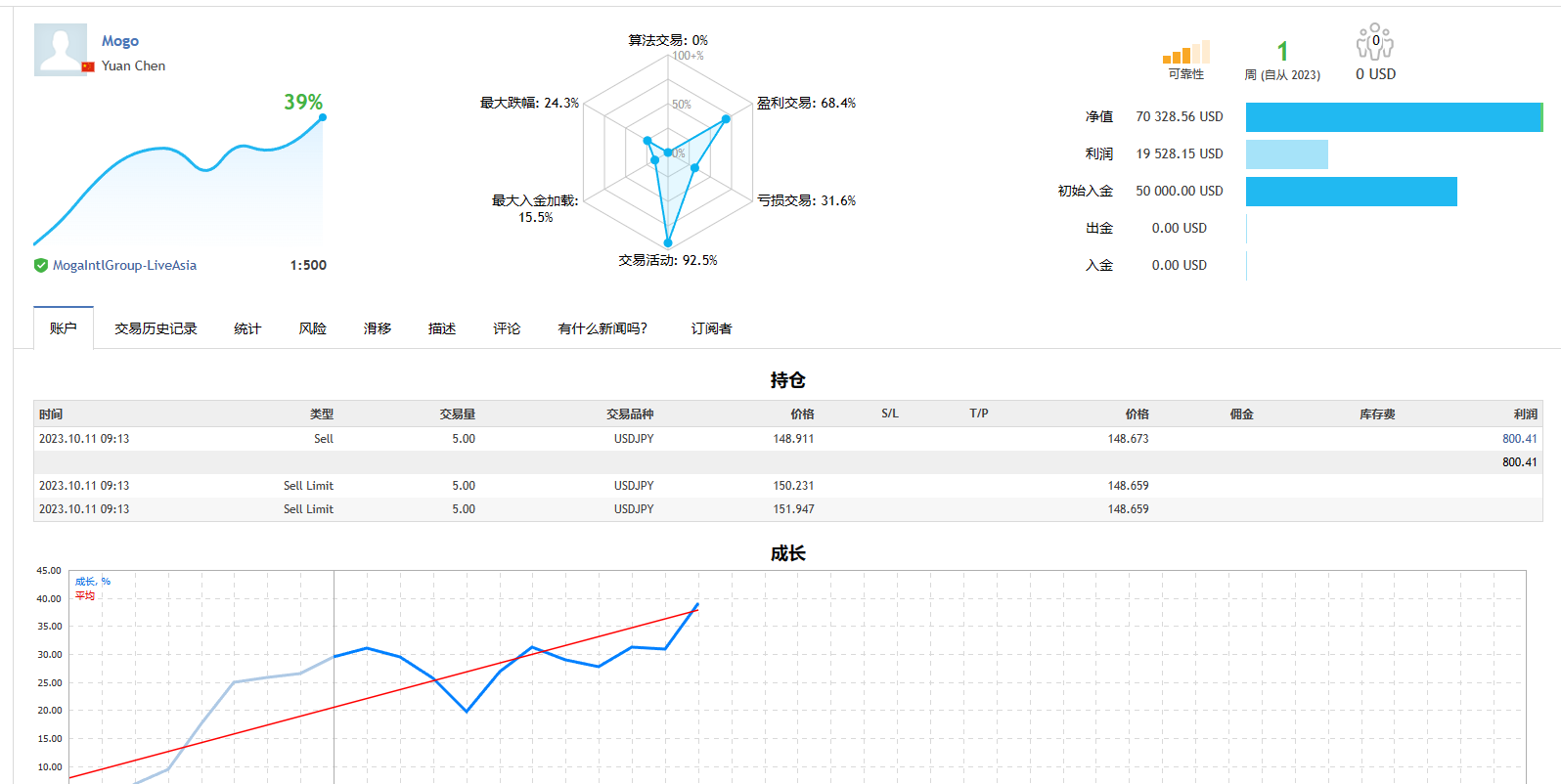The width and height of the screenshot is (1561, 784).
Task: Open the 风险 tab
Action: click(312, 328)
